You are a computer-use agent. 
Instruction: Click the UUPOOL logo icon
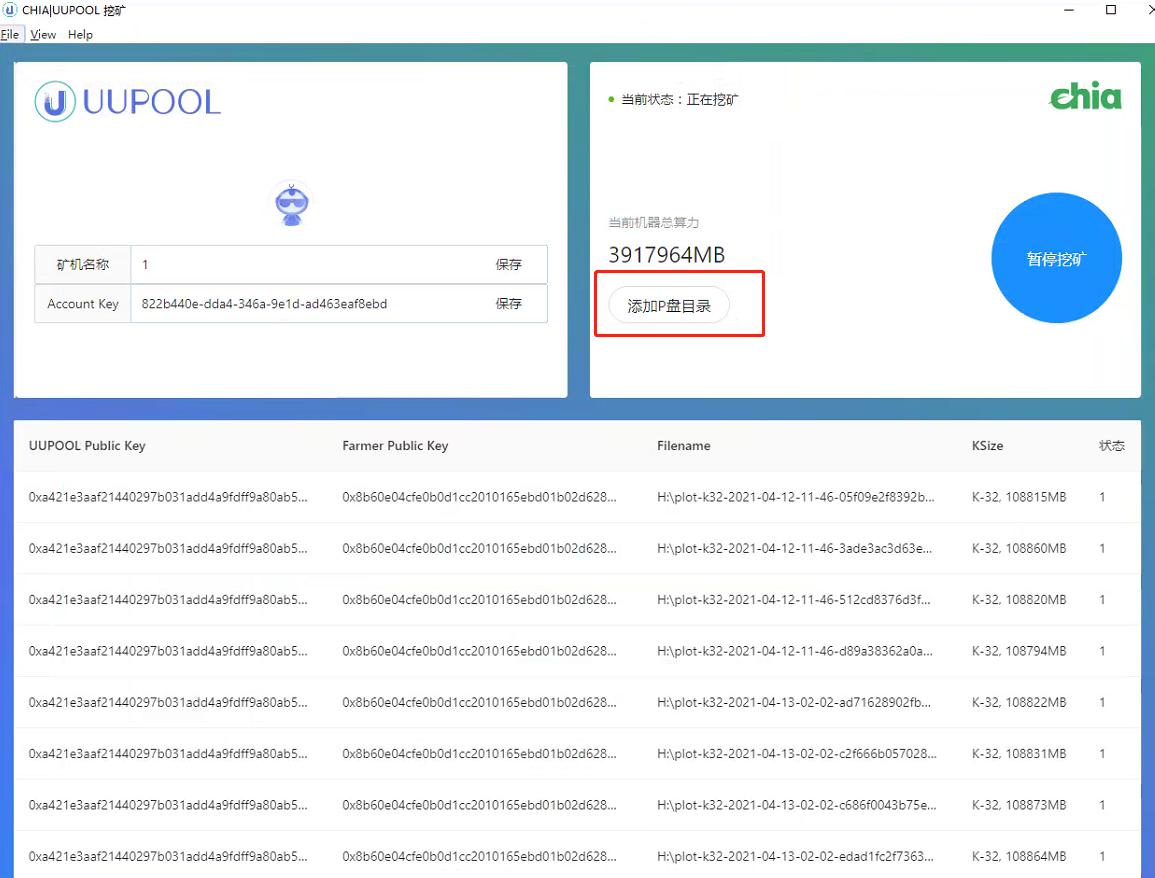(x=55, y=101)
